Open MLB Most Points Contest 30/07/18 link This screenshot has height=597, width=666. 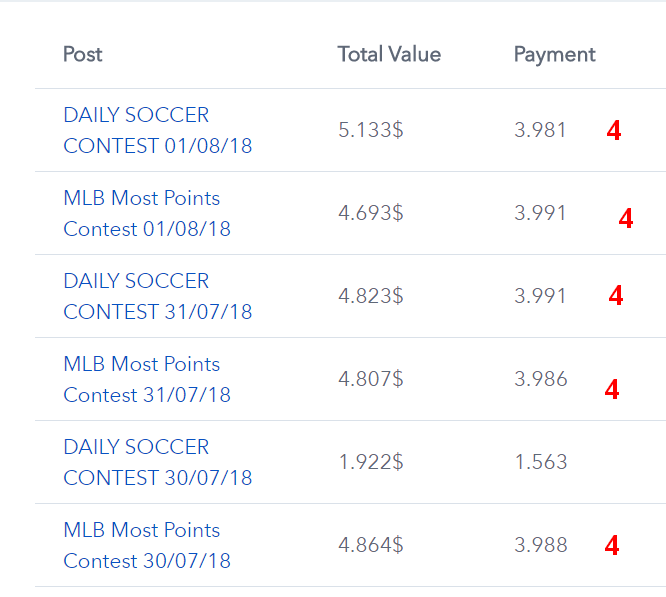click(147, 545)
